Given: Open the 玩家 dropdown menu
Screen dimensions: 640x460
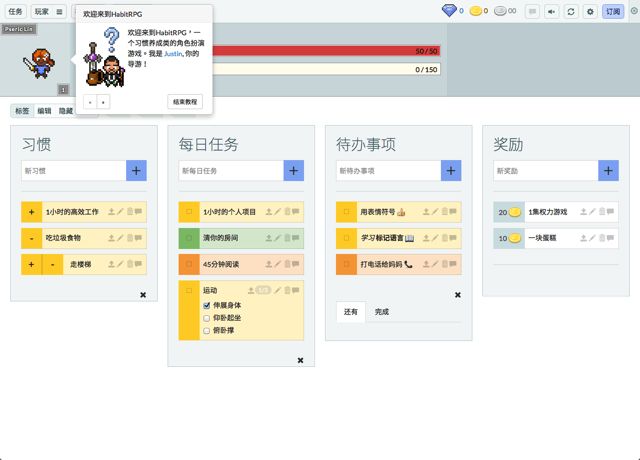Looking at the screenshot, I should (x=49, y=11).
